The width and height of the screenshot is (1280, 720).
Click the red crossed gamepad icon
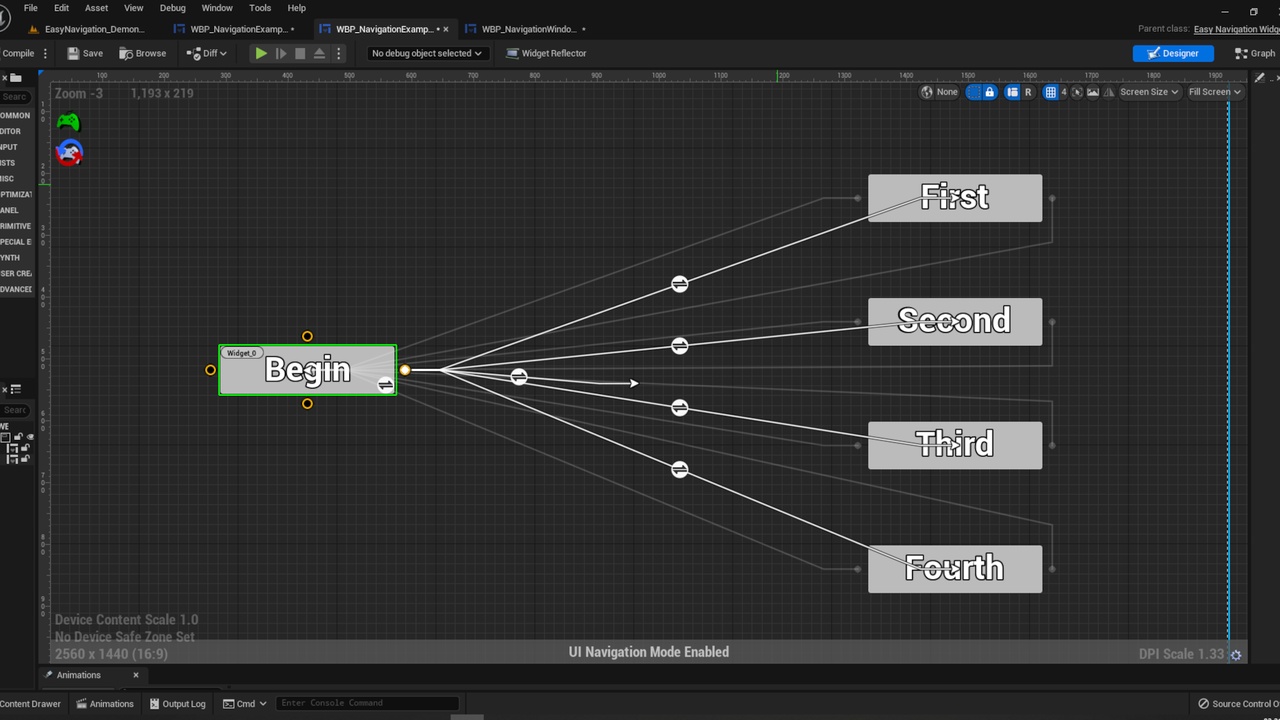[69, 153]
